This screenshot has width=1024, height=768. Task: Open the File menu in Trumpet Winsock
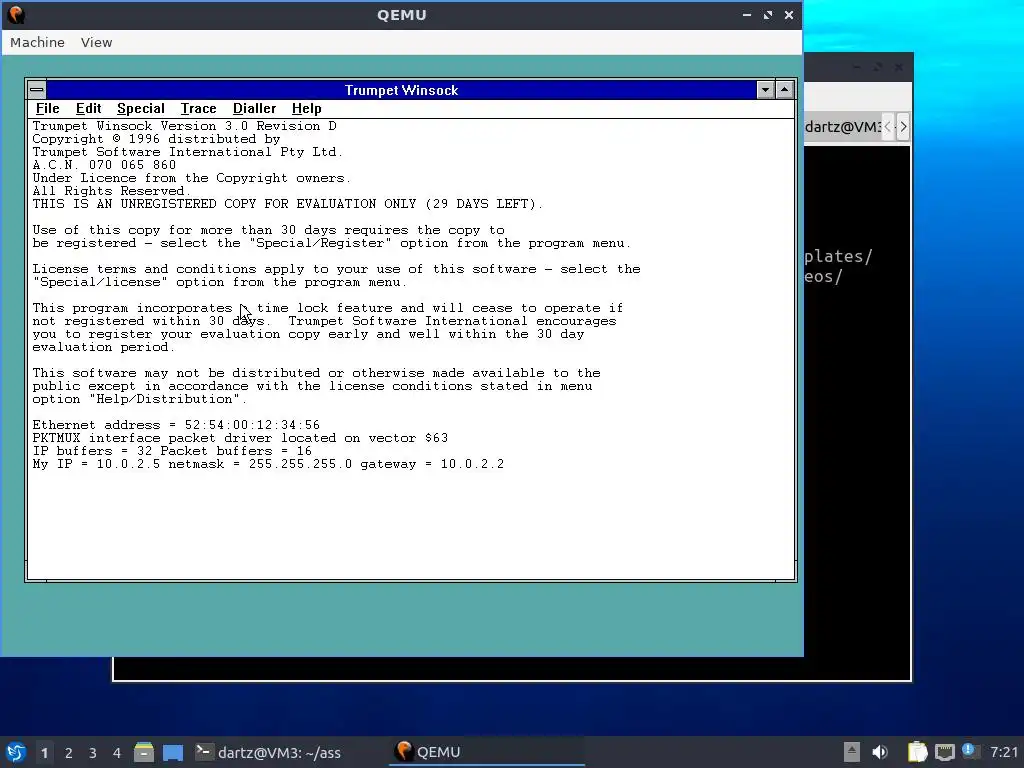point(47,108)
